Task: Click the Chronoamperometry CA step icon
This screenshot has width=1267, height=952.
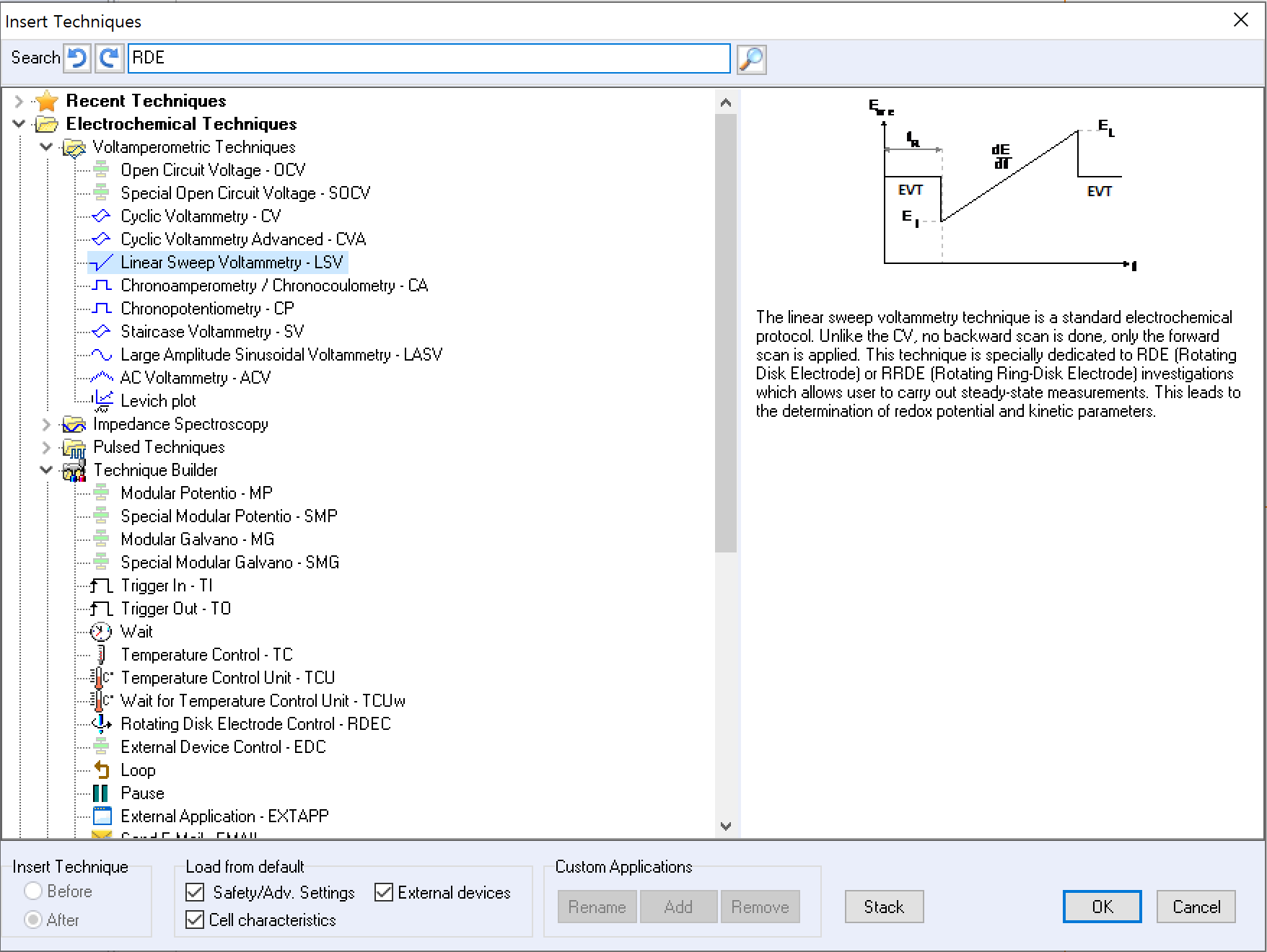Action: click(102, 286)
